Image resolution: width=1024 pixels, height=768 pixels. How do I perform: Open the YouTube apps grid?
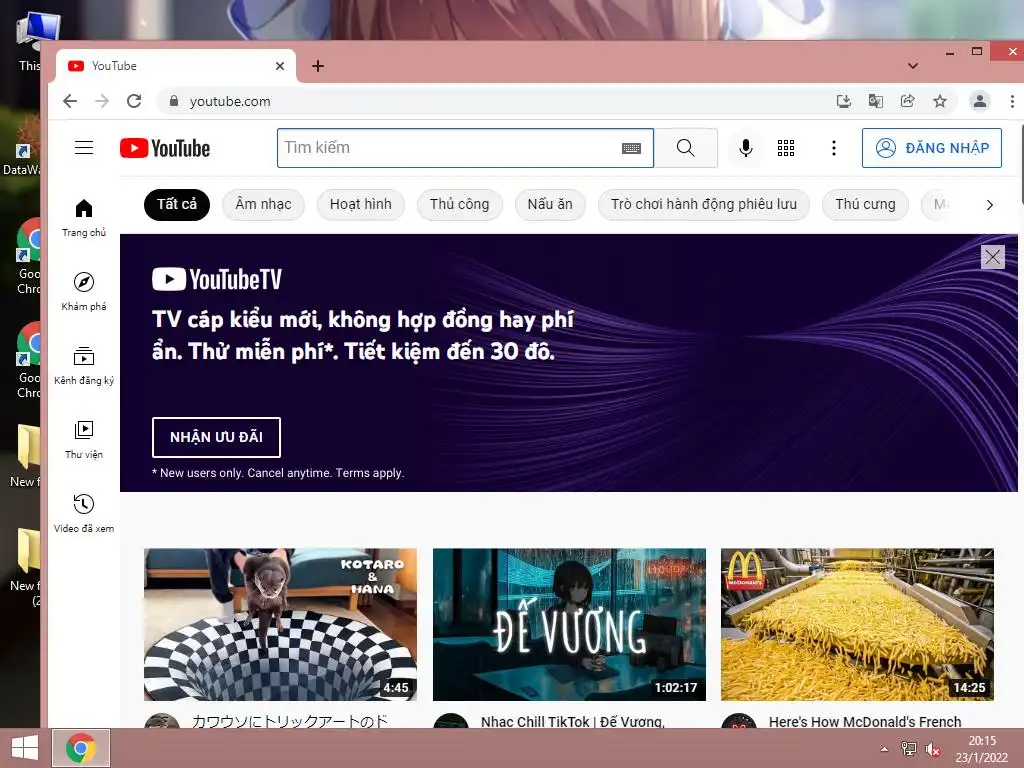[x=786, y=148]
